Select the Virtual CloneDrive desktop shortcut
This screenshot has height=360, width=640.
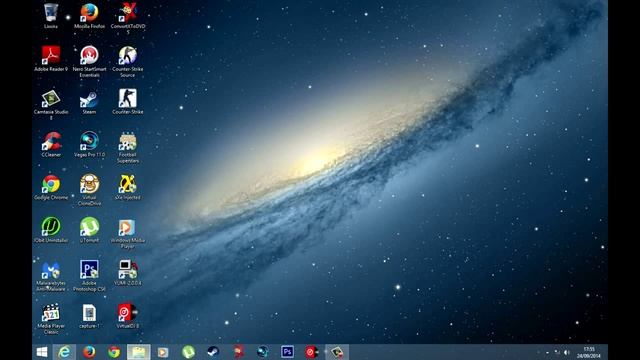pos(89,190)
